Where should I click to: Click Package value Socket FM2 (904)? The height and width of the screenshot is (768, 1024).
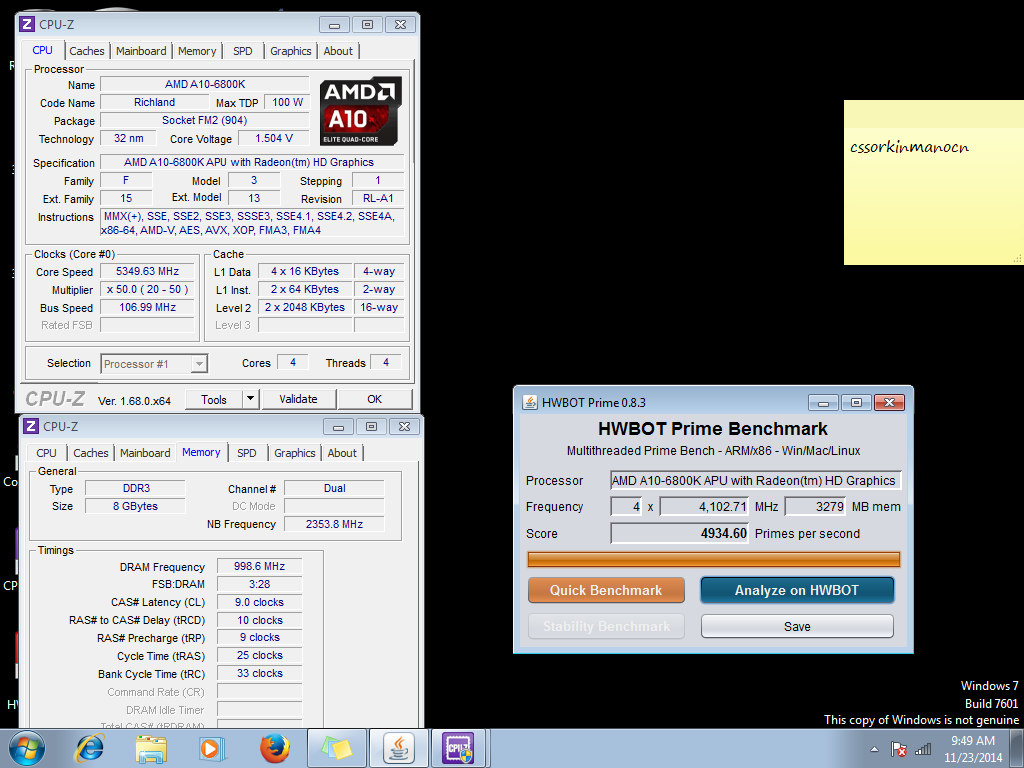pos(204,120)
